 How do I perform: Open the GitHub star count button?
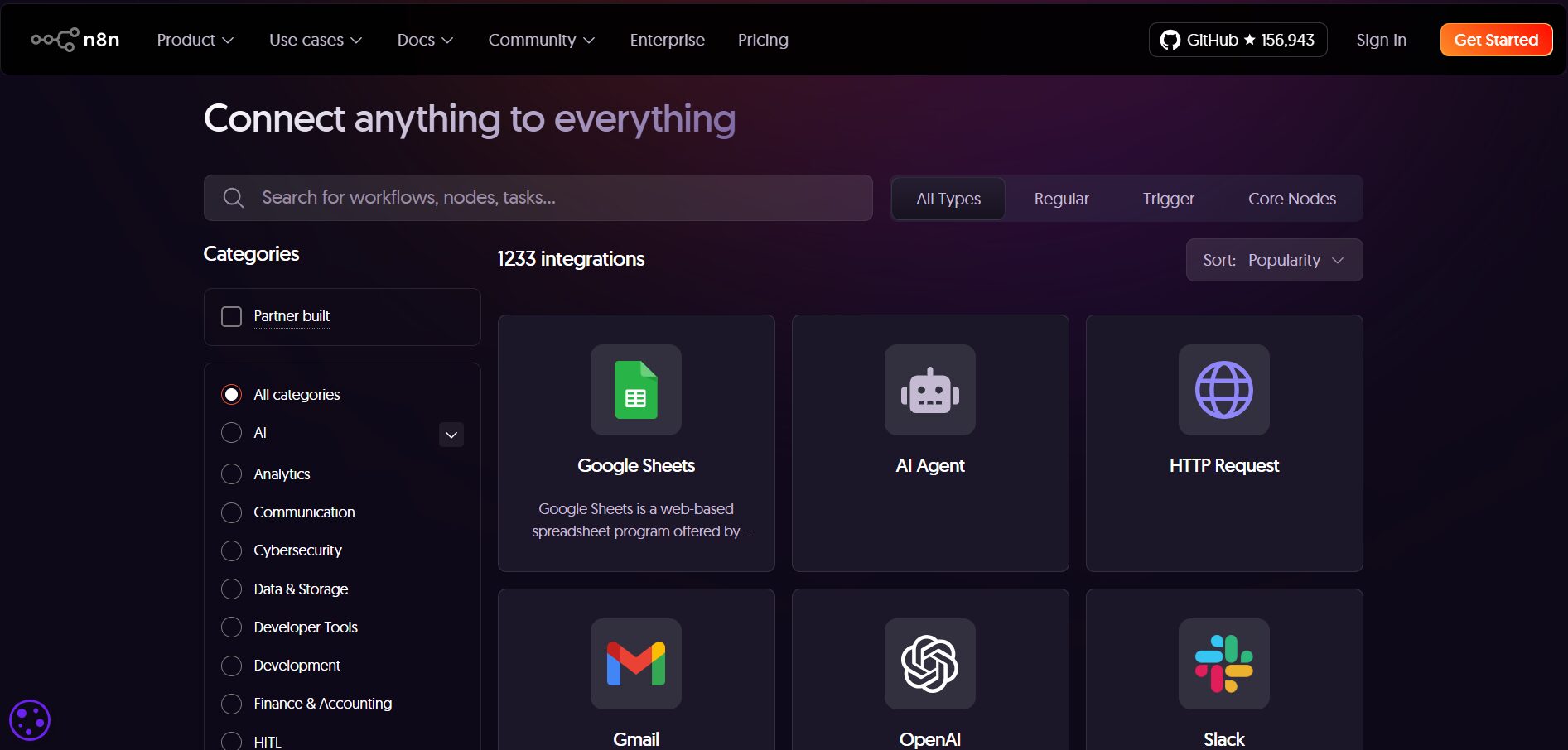(x=1238, y=40)
